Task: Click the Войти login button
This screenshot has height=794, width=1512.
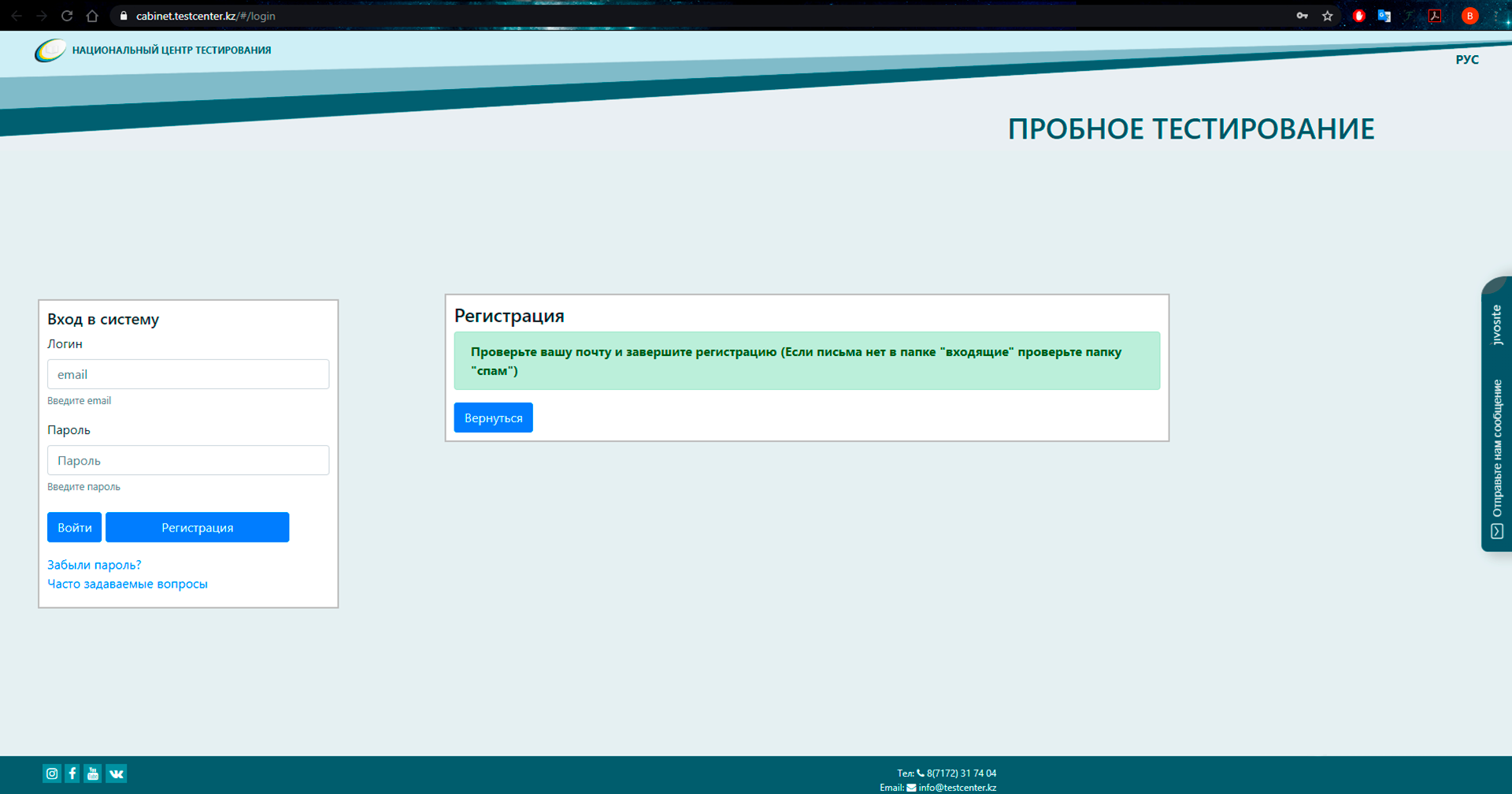Action: point(74,527)
